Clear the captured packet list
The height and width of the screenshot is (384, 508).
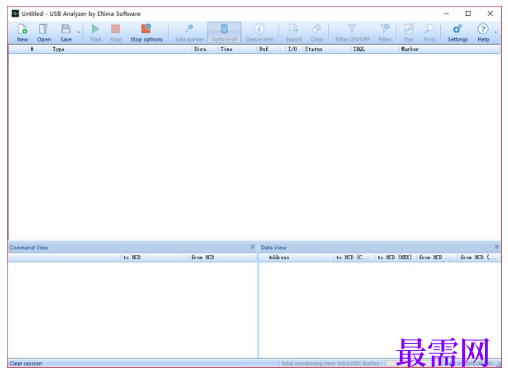tap(317, 33)
